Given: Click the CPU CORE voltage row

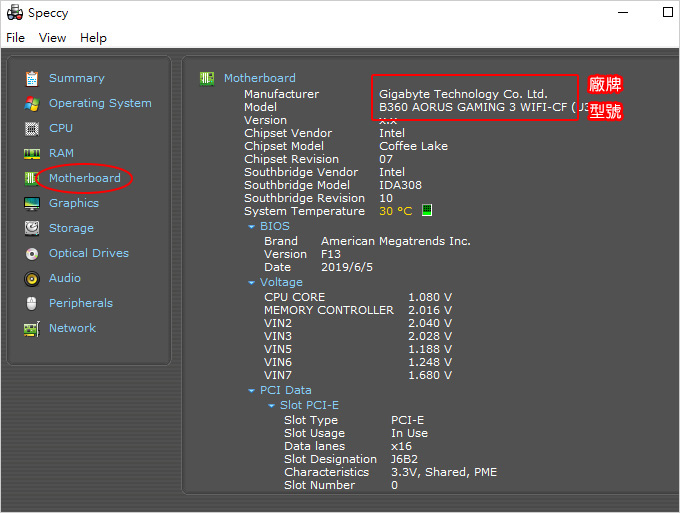Looking at the screenshot, I should coord(358,297).
